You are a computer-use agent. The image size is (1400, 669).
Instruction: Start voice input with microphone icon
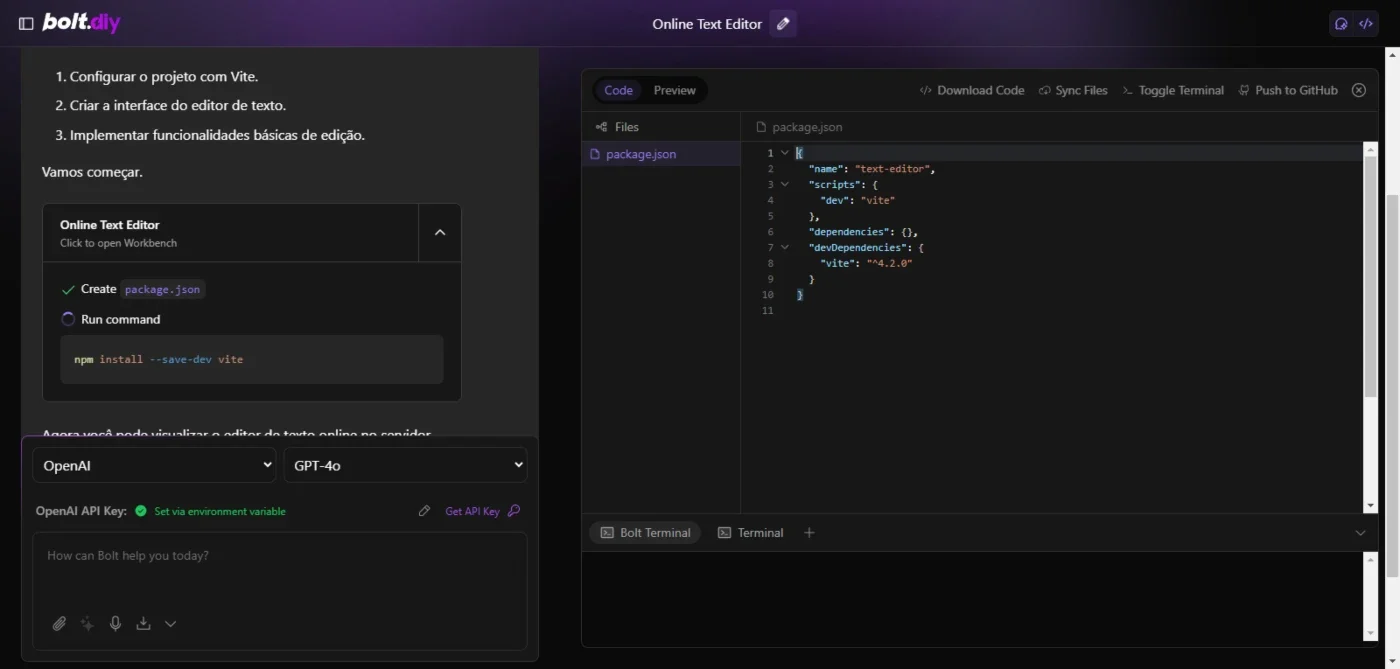[115, 623]
